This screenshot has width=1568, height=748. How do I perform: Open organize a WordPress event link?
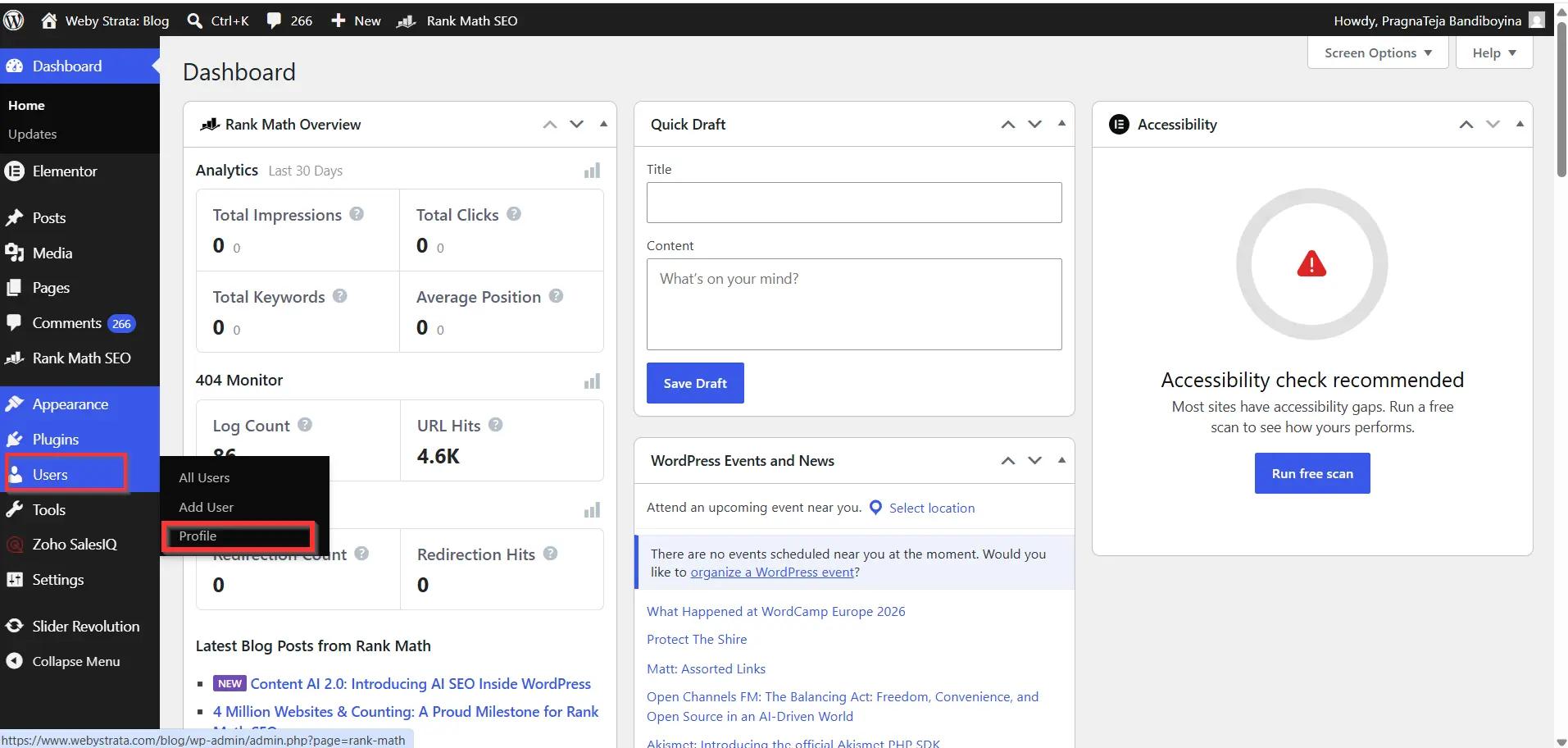tap(772, 572)
